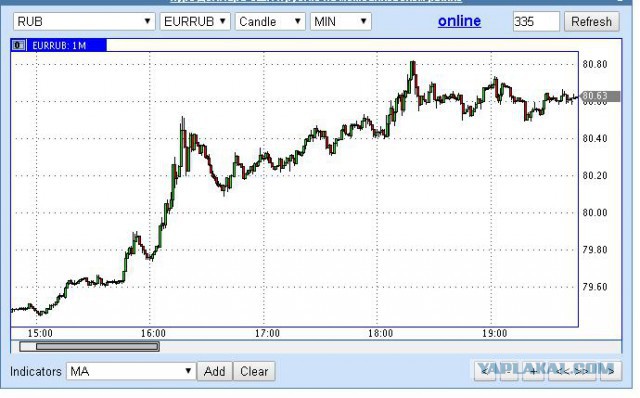Viewport: 640px width, 398px height.
Task: Zoom in chart with plus button
Action: pos(533,371)
